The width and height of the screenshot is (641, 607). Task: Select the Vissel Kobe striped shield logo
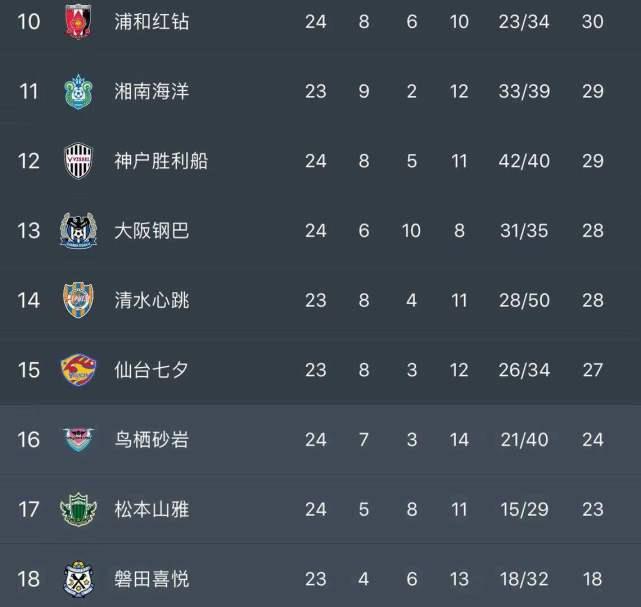pos(78,161)
